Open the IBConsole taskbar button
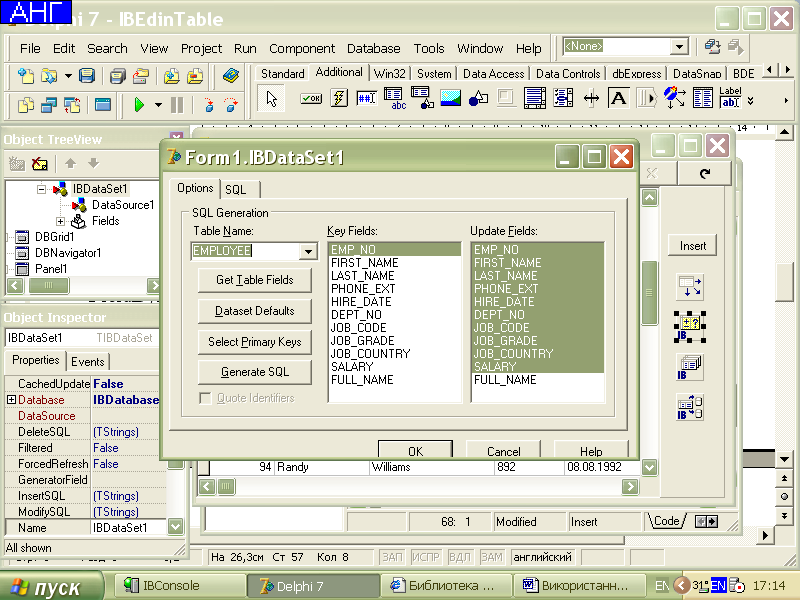The height and width of the screenshot is (600, 800). click(180, 586)
